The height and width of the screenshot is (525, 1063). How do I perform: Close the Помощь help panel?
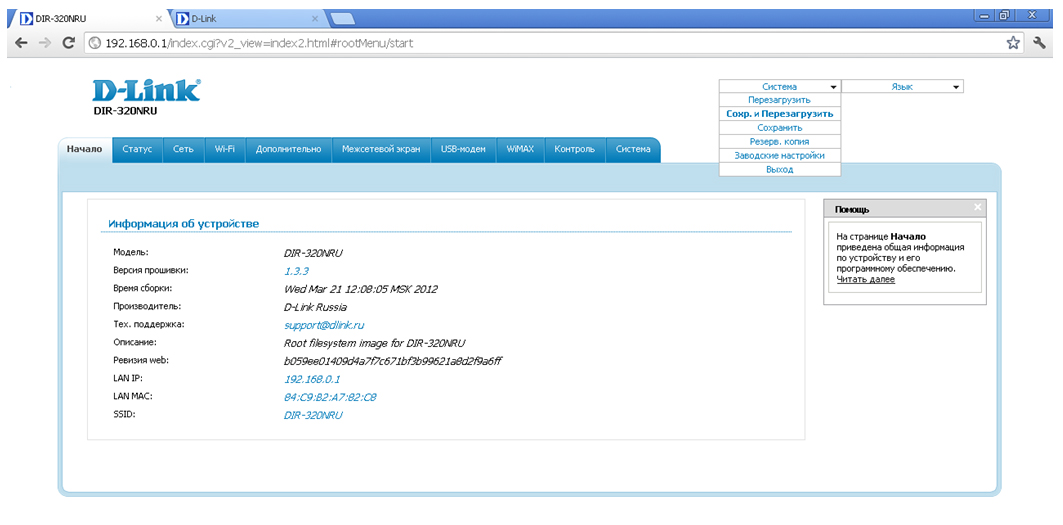pos(978,207)
